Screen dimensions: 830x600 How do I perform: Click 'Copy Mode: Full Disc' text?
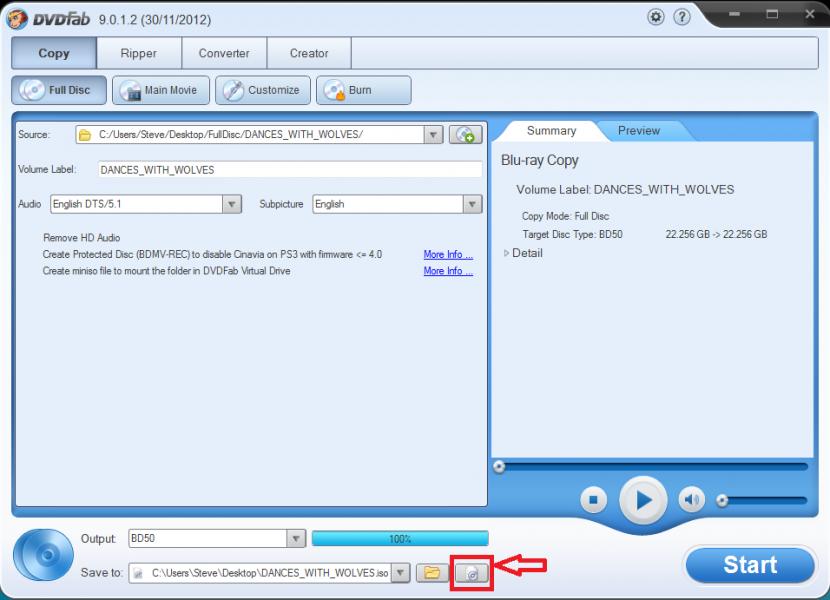pos(565,216)
